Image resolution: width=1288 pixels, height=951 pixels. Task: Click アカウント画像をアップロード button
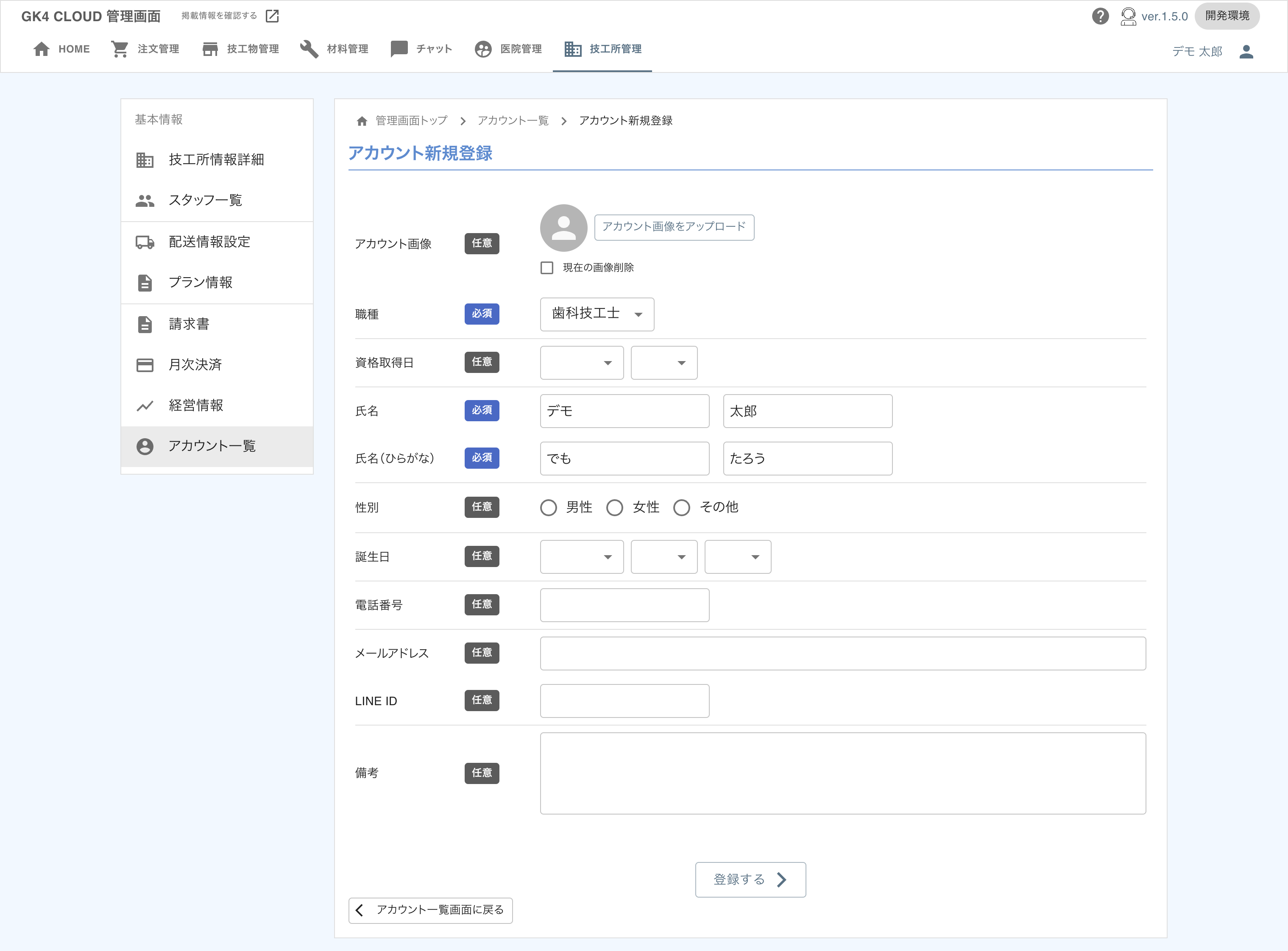coord(674,227)
